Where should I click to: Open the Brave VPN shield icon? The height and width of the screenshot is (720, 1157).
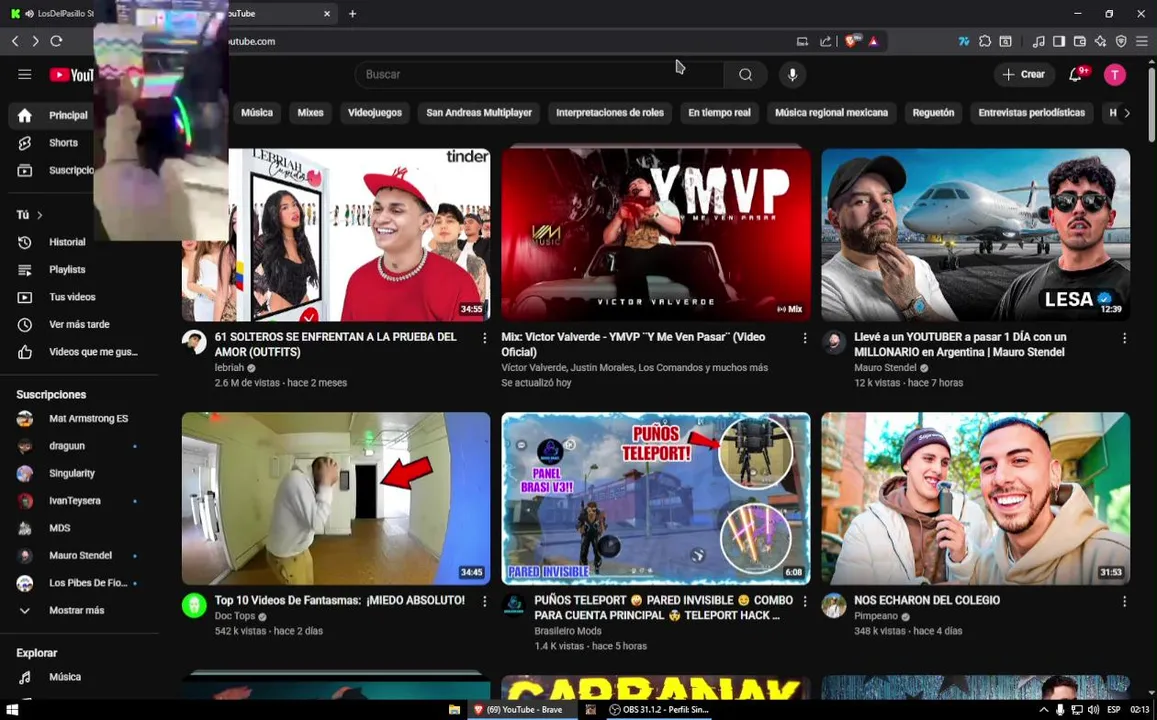click(1121, 41)
